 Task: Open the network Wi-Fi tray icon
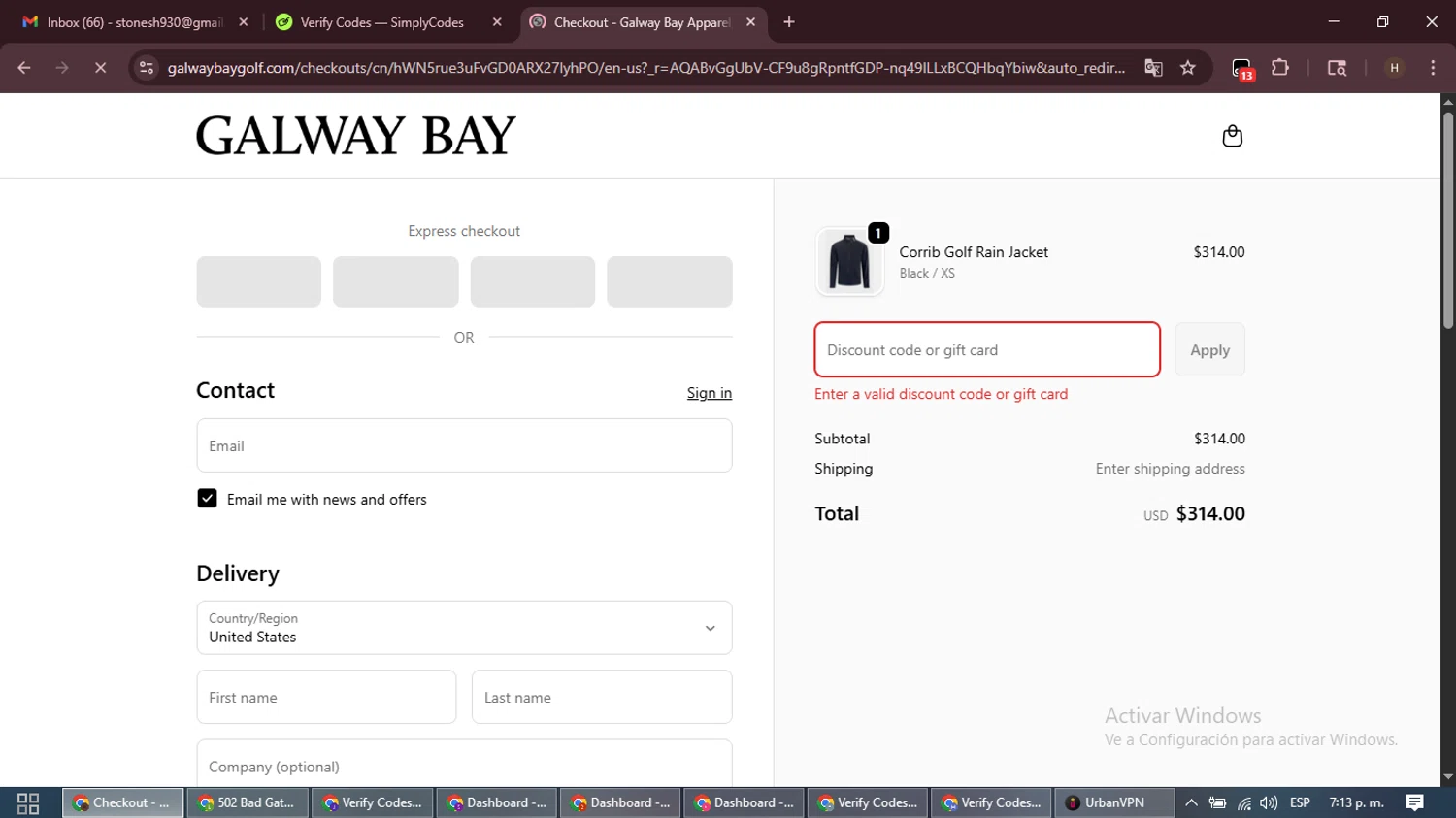click(x=1243, y=803)
